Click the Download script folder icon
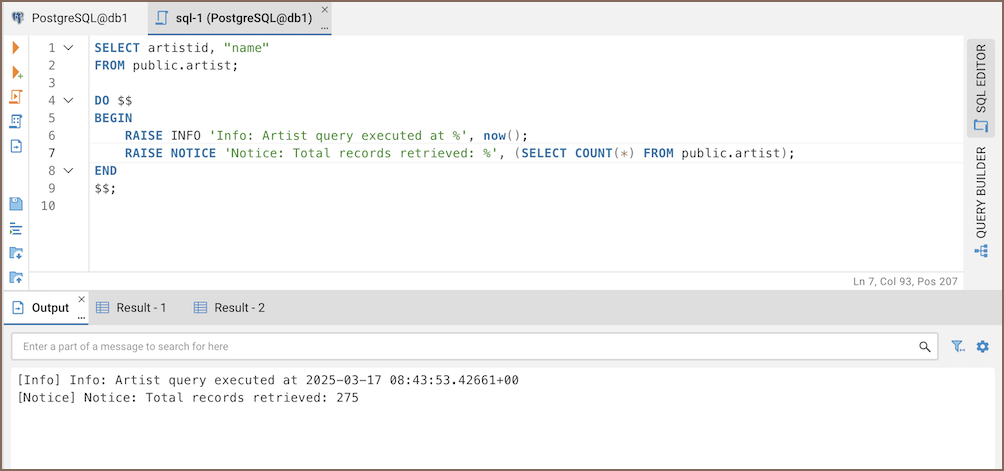 [16, 253]
